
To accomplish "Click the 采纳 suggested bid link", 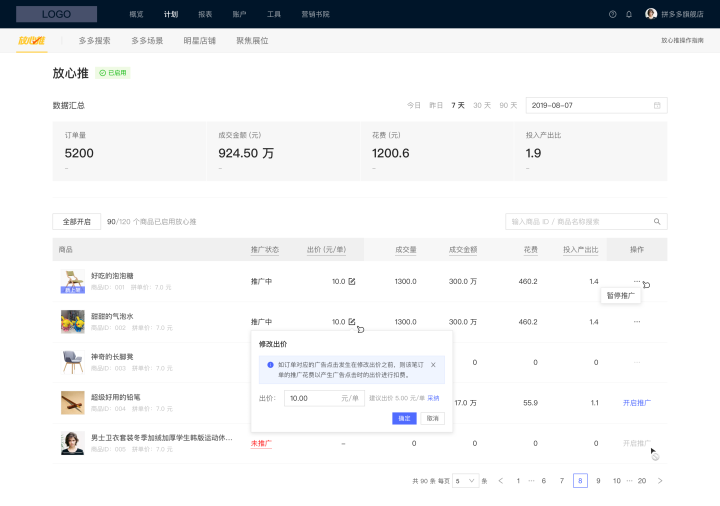I will coord(433,398).
